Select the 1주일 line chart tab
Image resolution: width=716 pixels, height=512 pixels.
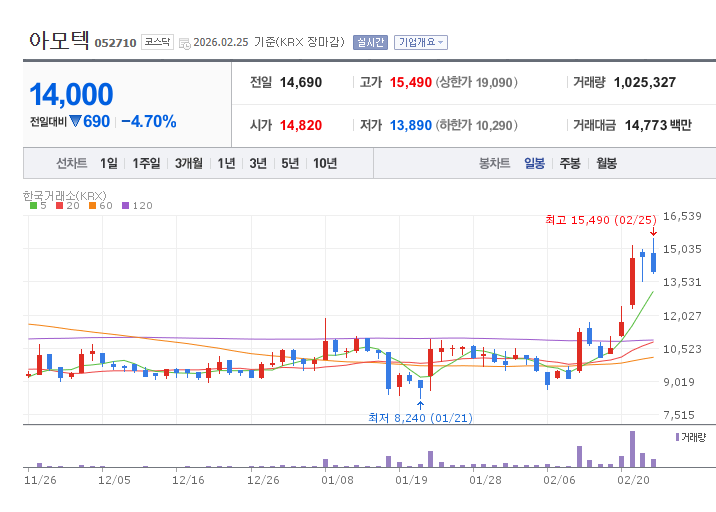click(146, 163)
